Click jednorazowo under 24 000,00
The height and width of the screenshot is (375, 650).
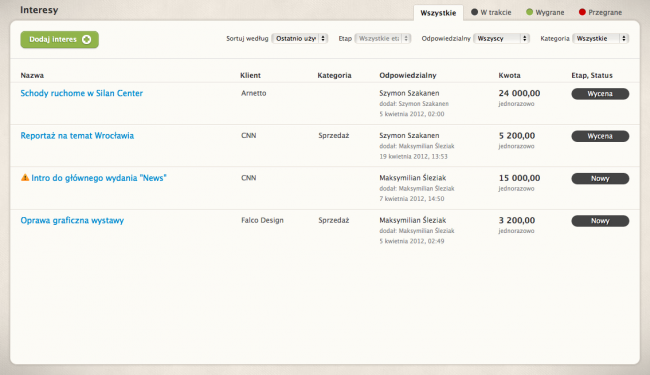tap(516, 104)
